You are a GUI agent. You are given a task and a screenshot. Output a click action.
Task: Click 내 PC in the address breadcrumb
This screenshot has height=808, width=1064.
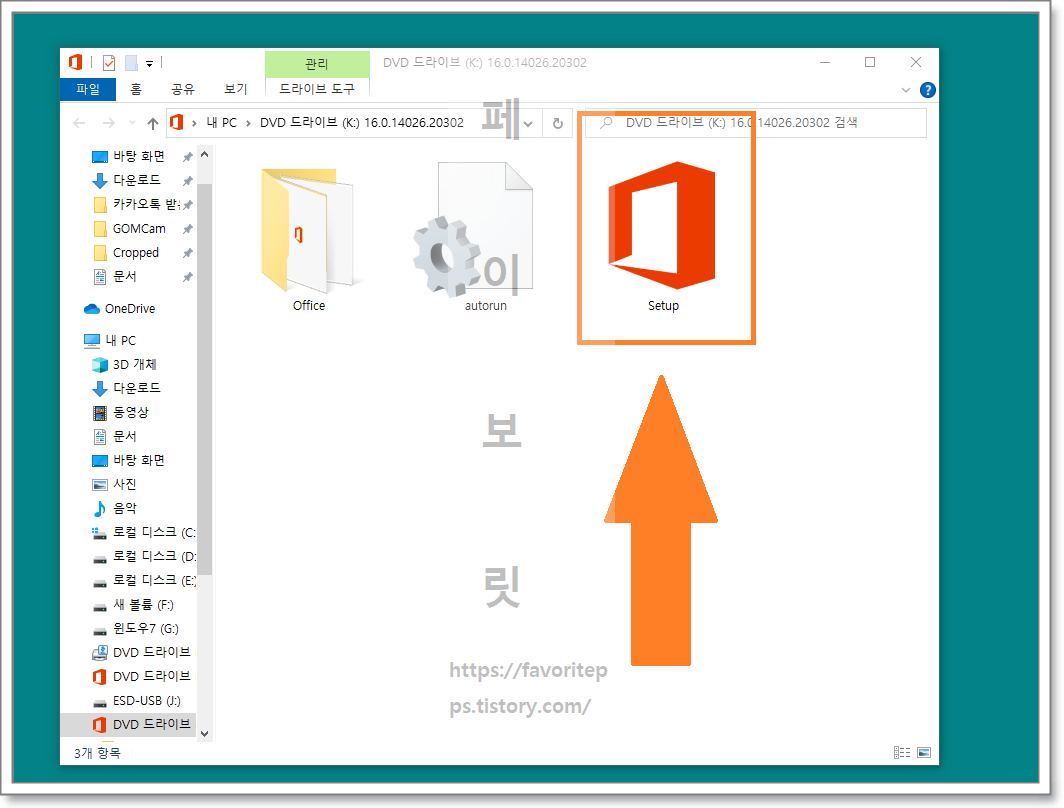coord(222,123)
